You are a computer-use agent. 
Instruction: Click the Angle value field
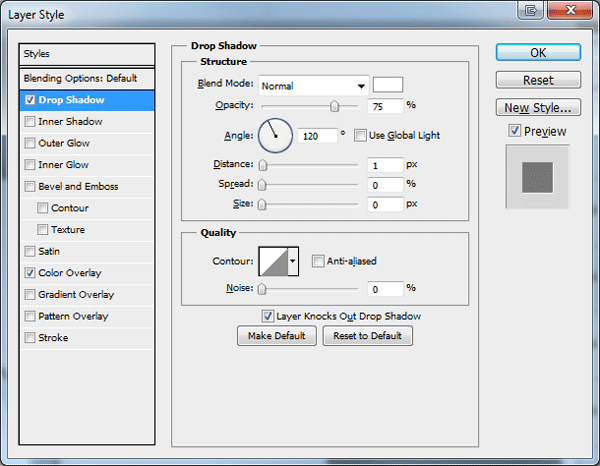(x=318, y=136)
